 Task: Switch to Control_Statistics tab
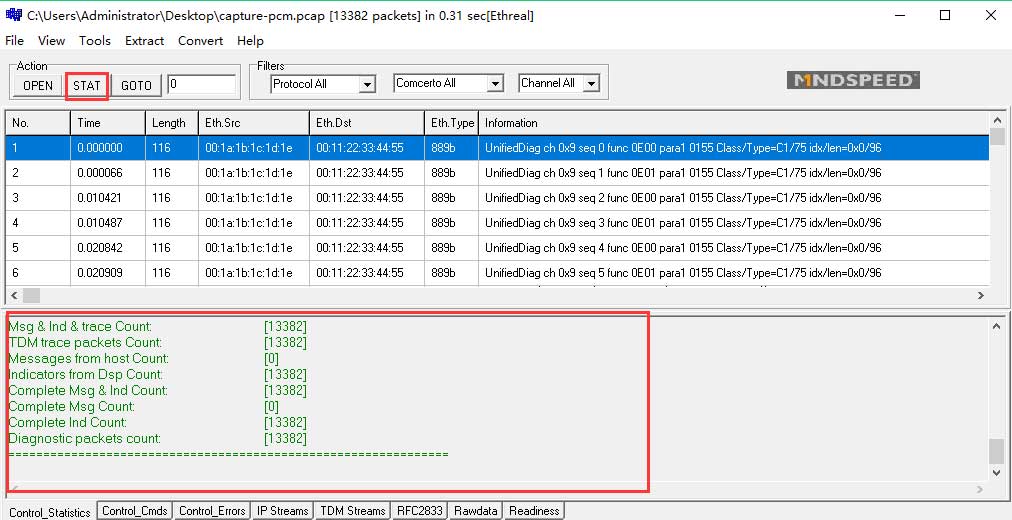tap(50, 512)
